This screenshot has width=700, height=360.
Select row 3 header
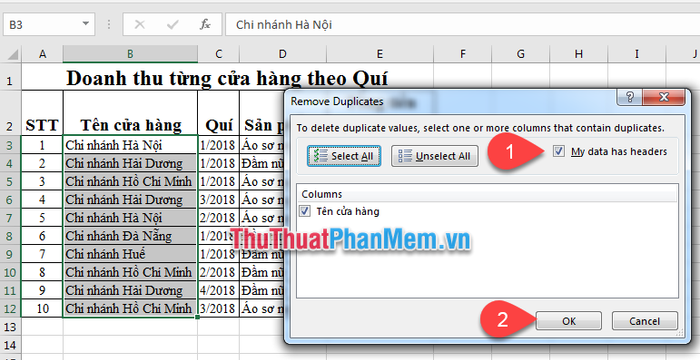click(x=10, y=145)
